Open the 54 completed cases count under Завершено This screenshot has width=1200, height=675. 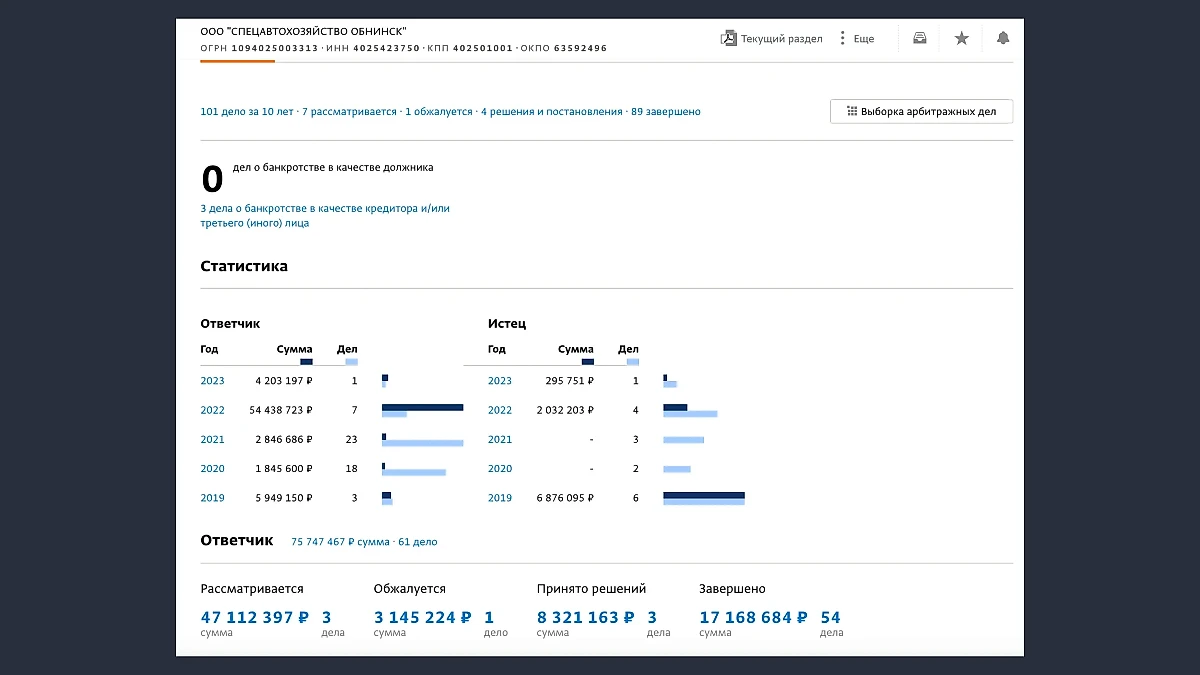[830, 618]
